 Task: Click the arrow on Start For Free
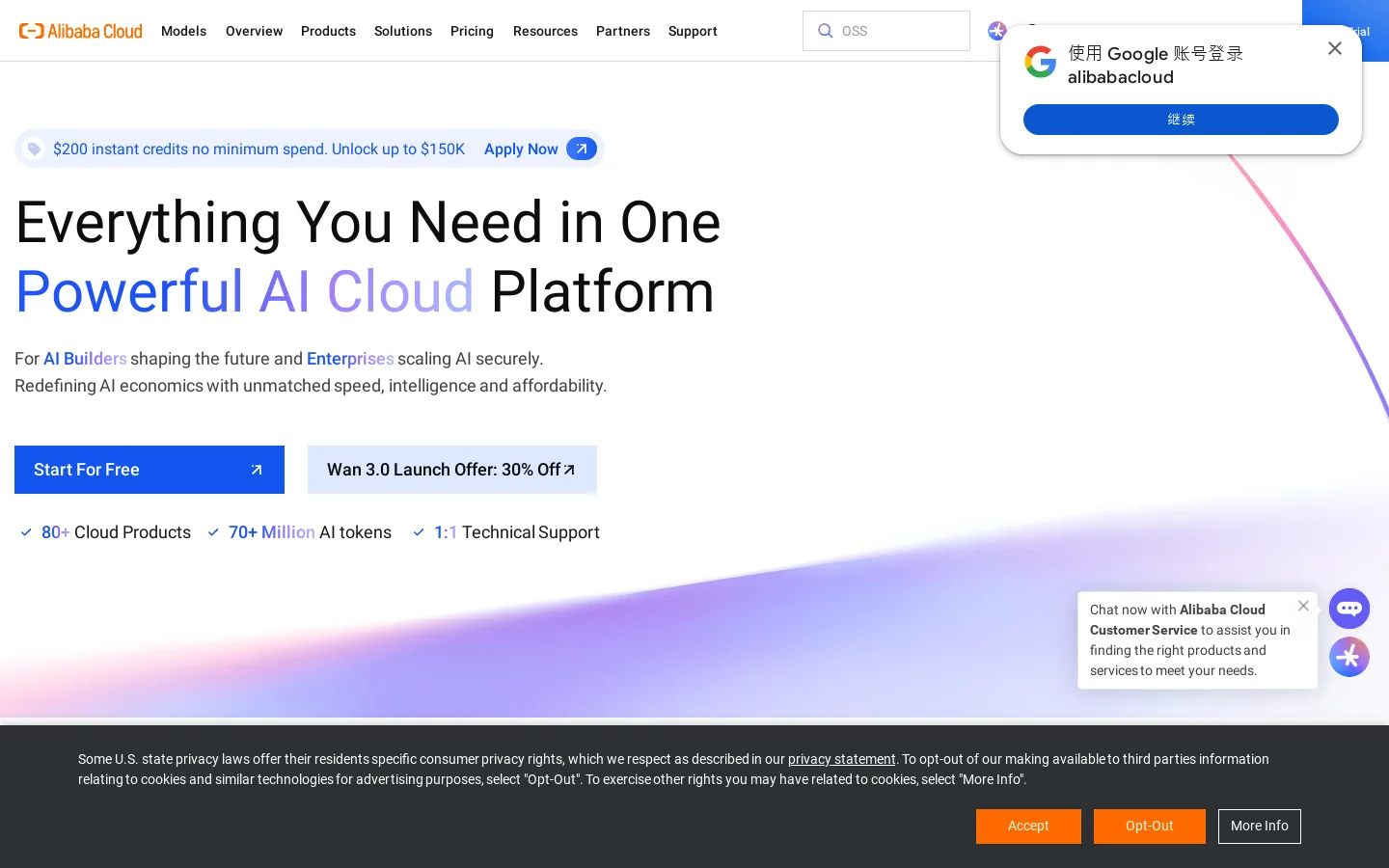click(257, 470)
